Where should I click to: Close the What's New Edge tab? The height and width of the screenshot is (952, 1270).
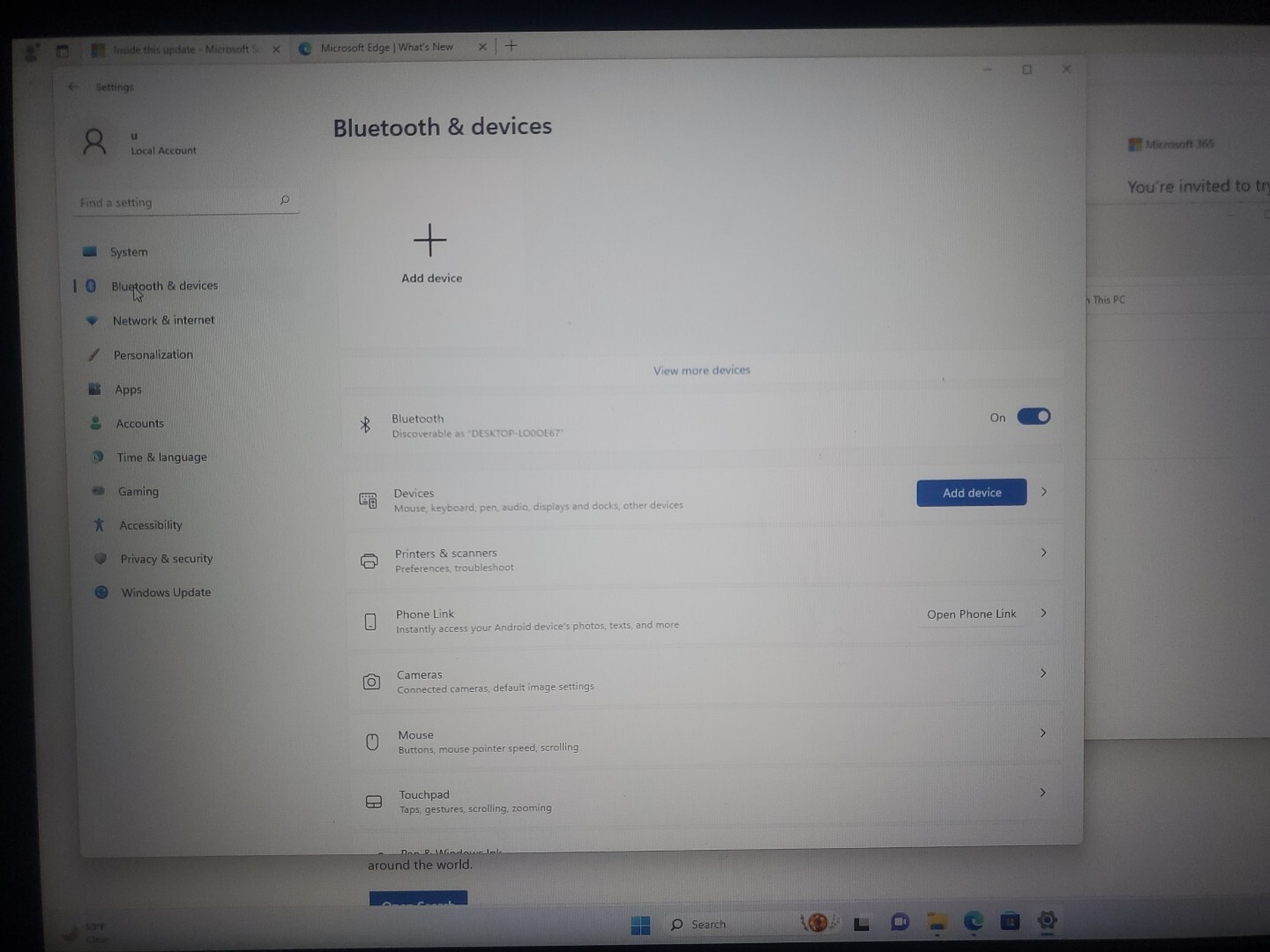(x=482, y=47)
